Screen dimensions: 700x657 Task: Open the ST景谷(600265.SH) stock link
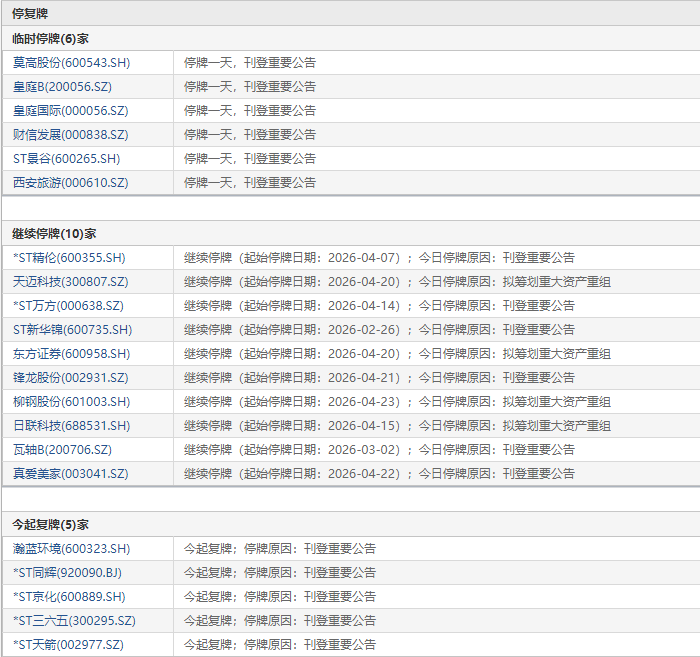tap(67, 158)
